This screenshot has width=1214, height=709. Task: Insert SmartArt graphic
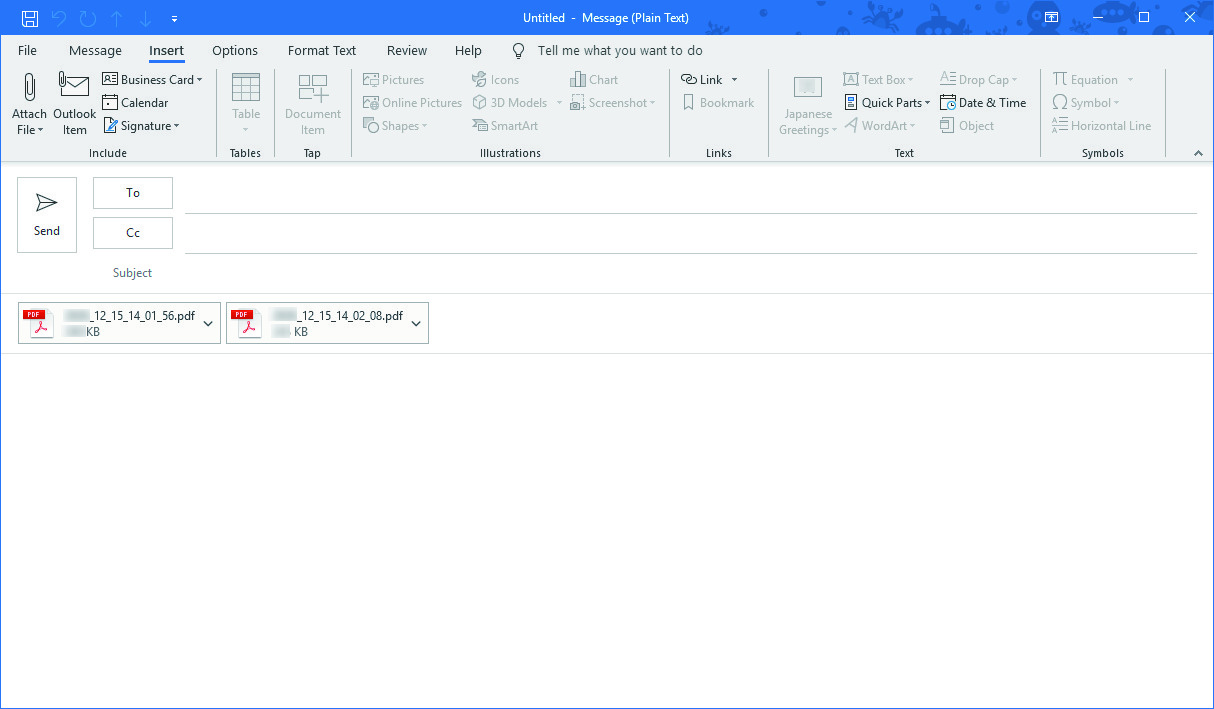[x=505, y=125]
